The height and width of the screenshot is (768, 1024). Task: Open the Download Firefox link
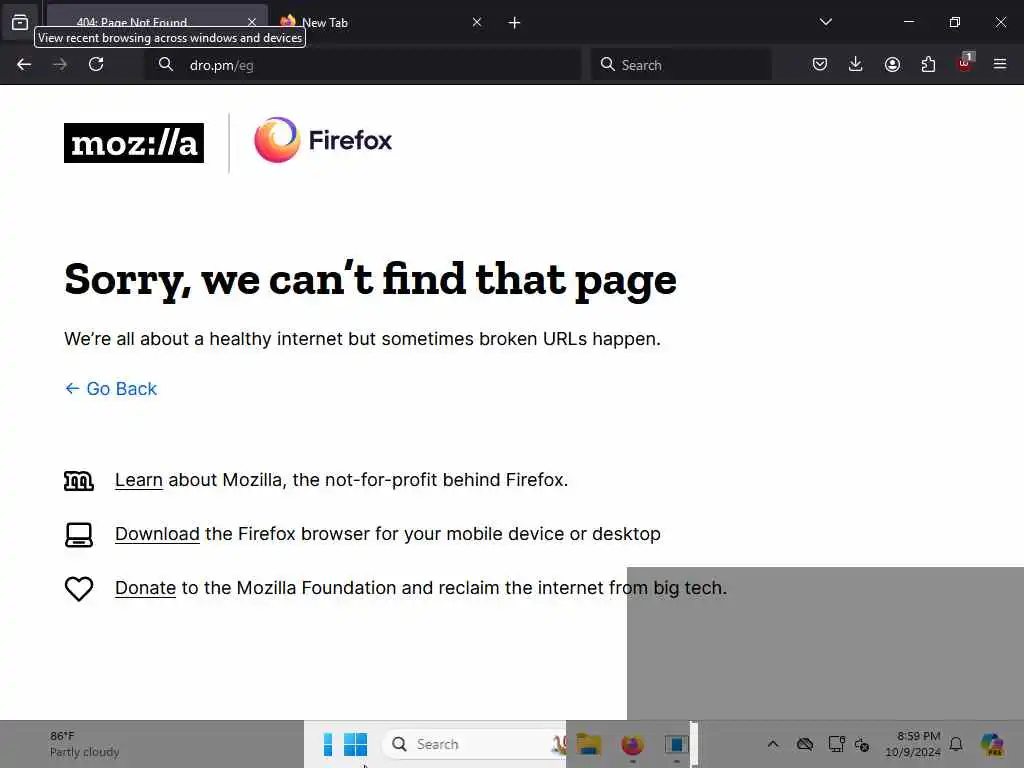tap(157, 534)
